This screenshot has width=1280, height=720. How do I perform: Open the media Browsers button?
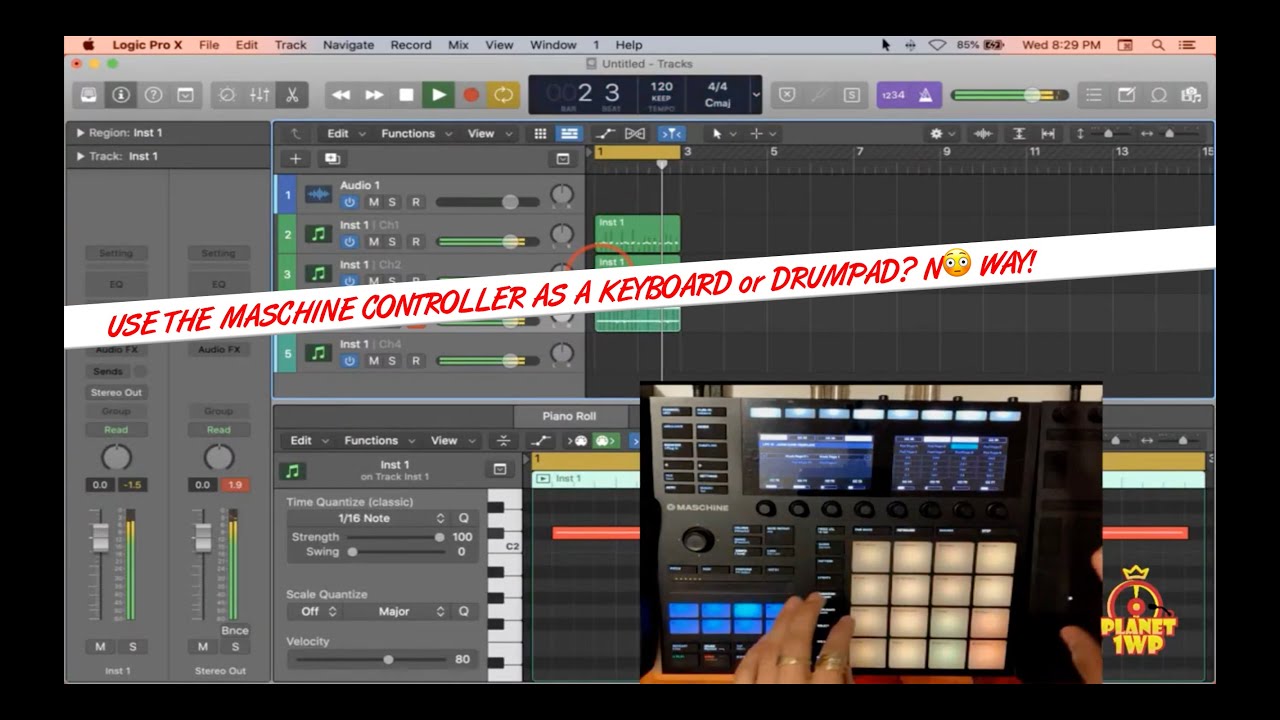[1191, 95]
